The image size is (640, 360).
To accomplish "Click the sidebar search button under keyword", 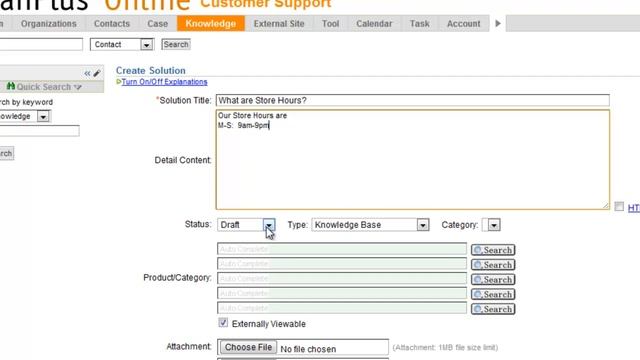I will tap(7, 153).
